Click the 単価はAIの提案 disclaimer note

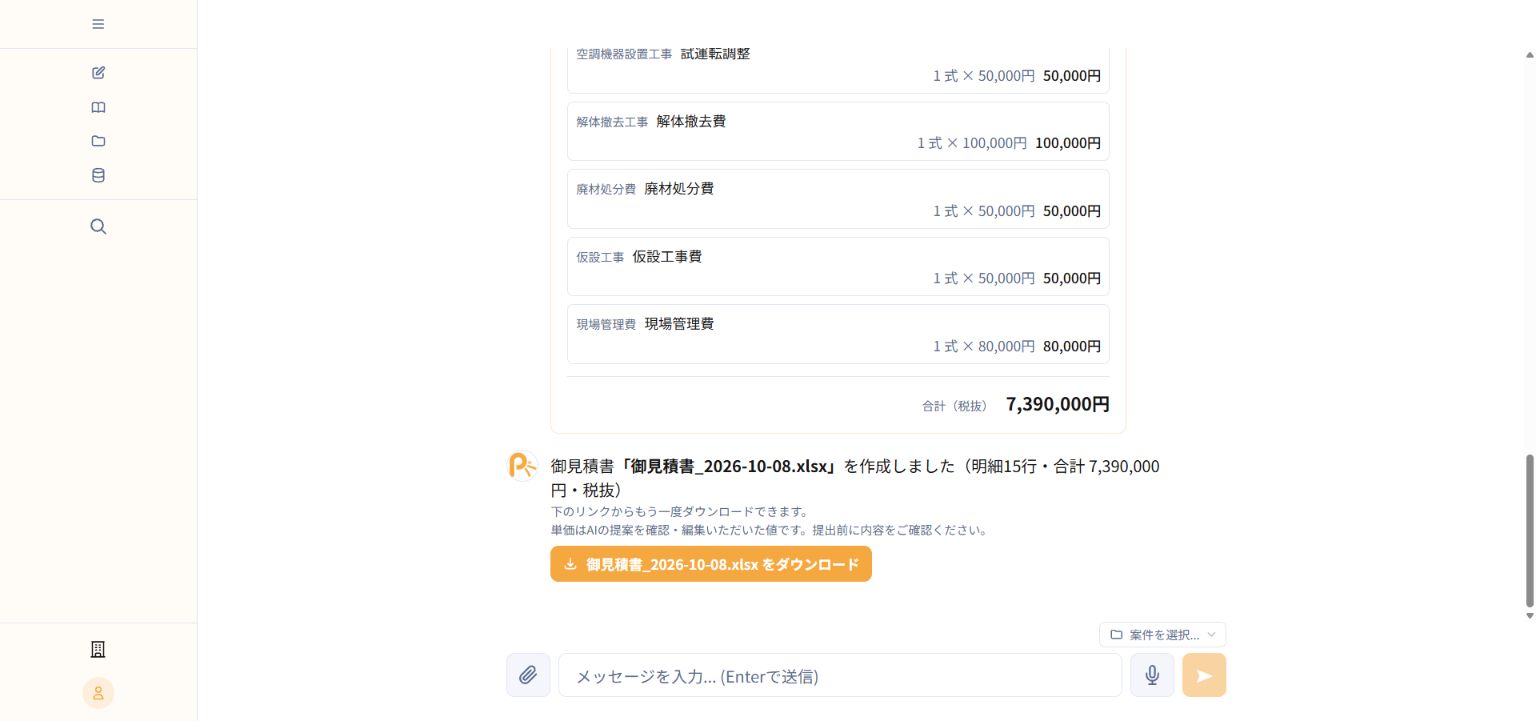pyautogui.click(x=770, y=530)
